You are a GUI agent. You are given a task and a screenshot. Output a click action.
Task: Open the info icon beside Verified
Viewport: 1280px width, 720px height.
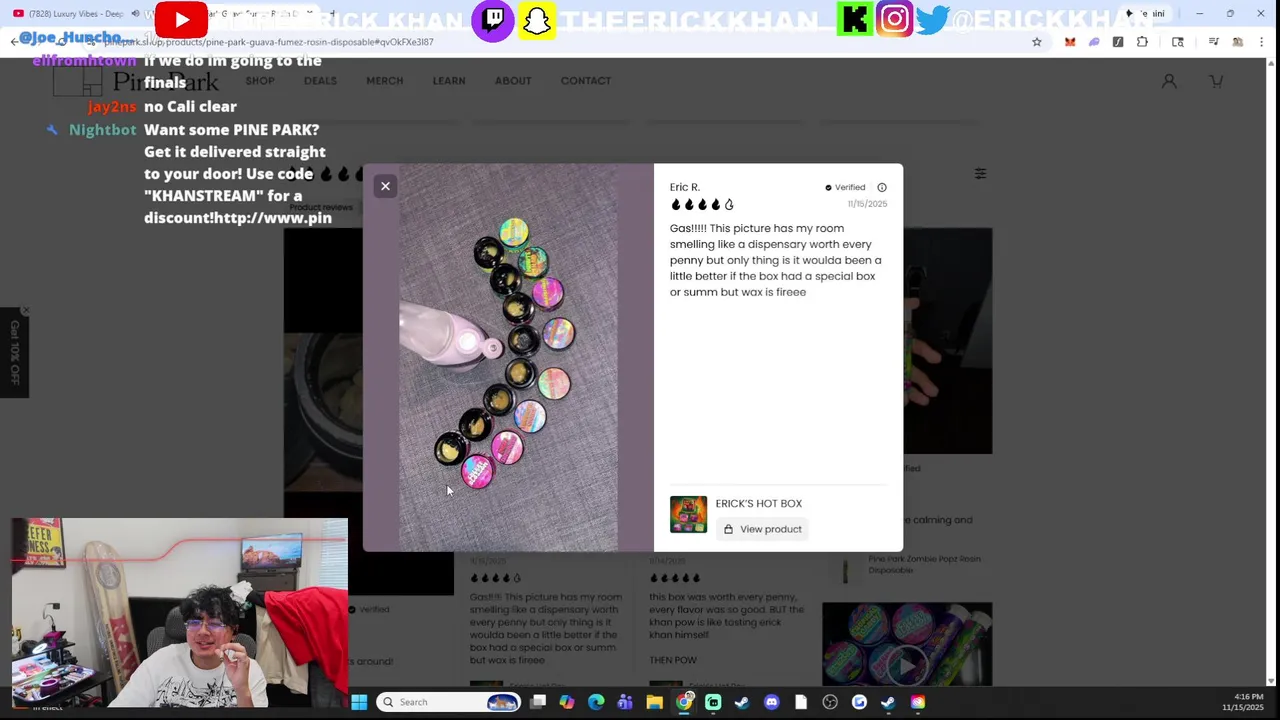tap(882, 187)
